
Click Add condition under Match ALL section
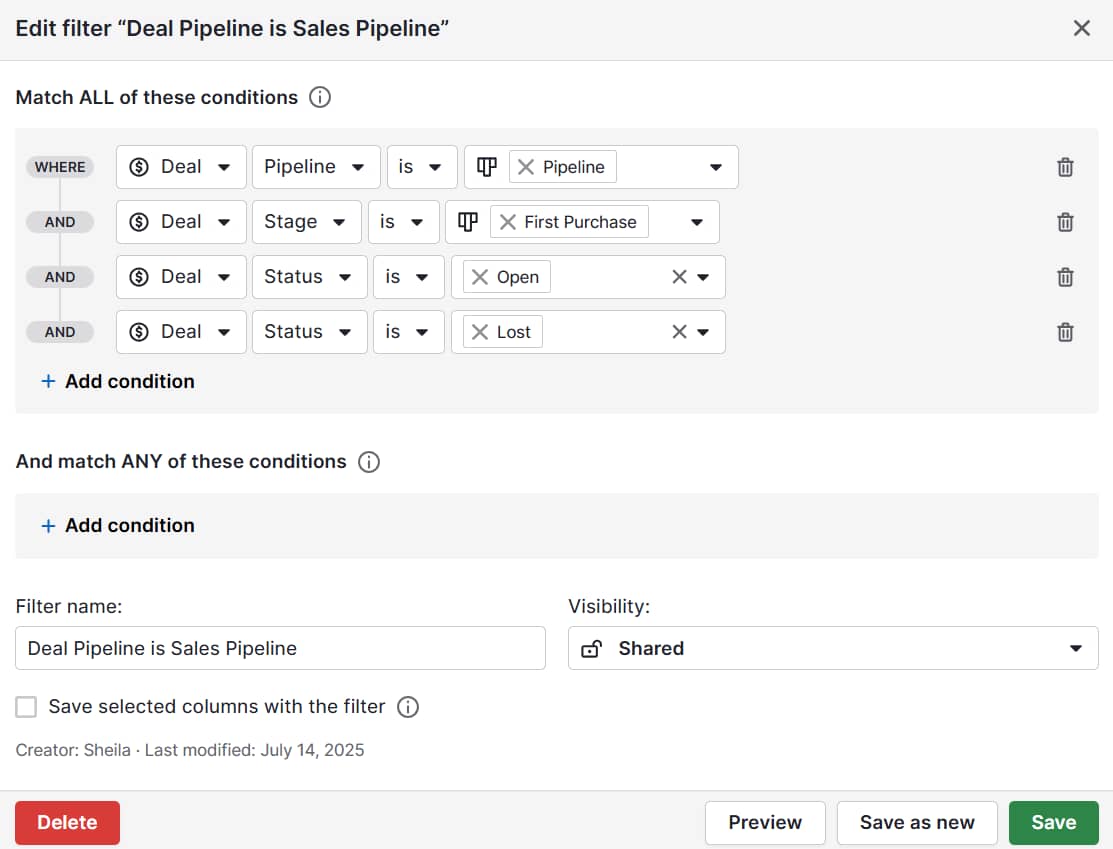pos(117,381)
